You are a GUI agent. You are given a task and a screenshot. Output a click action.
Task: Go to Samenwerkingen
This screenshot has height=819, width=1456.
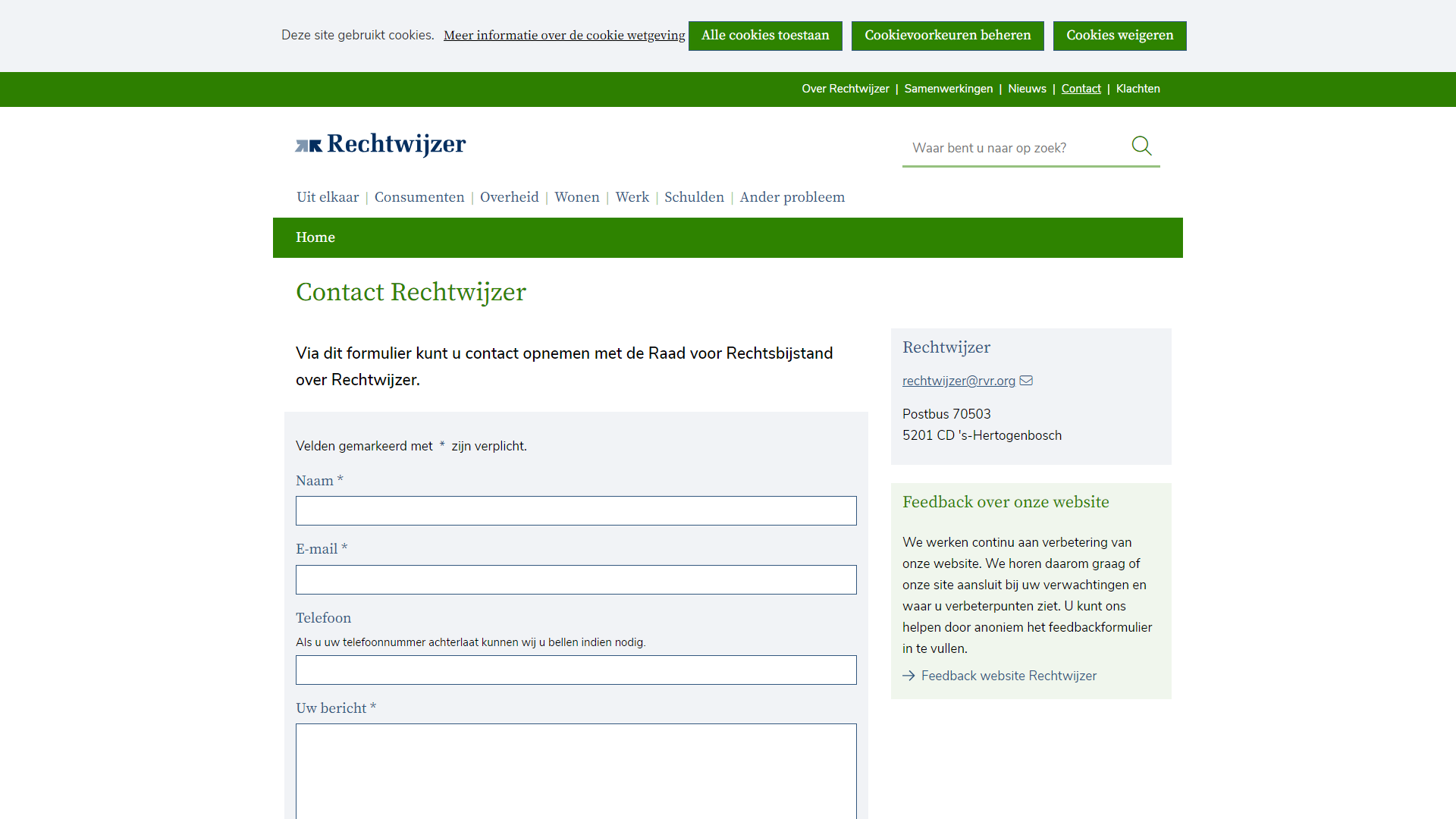point(949,89)
